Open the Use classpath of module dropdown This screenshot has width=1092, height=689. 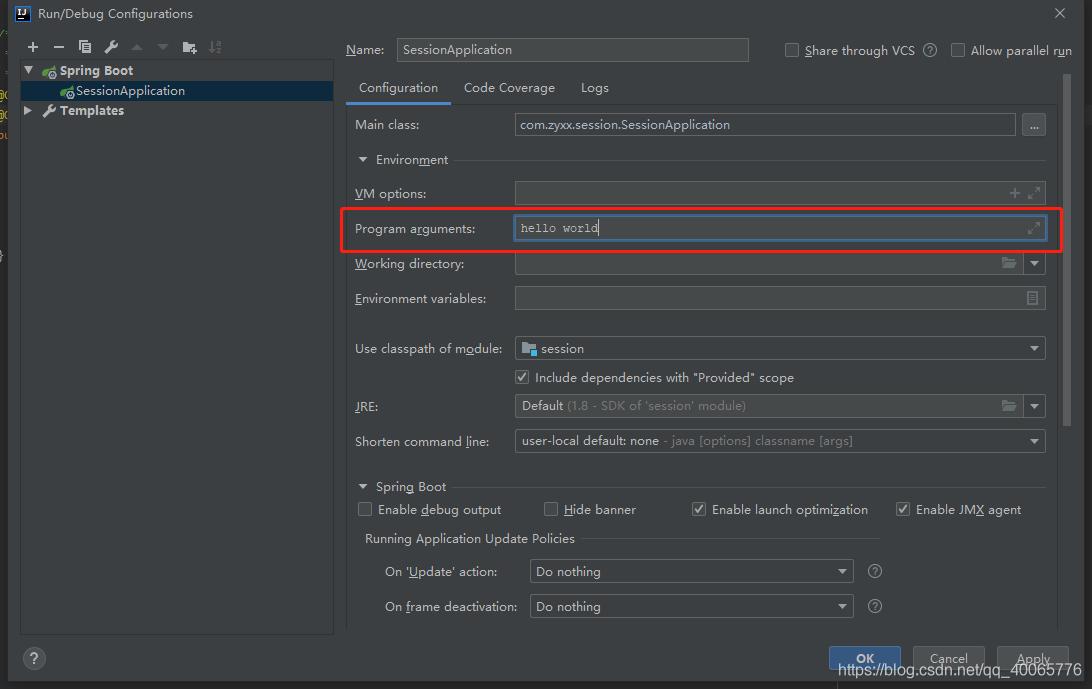780,348
